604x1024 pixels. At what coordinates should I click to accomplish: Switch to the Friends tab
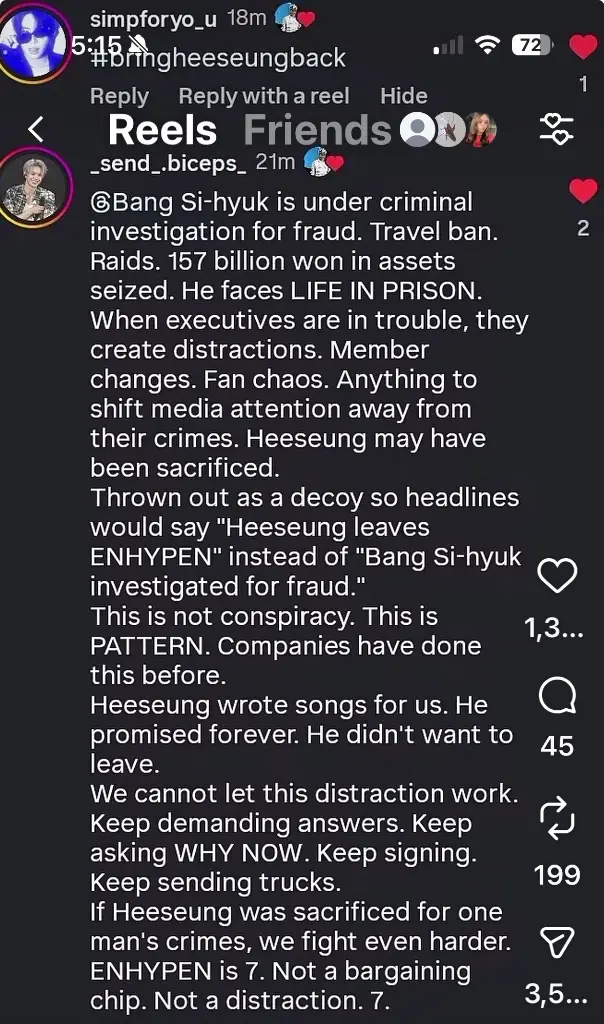pos(317,130)
